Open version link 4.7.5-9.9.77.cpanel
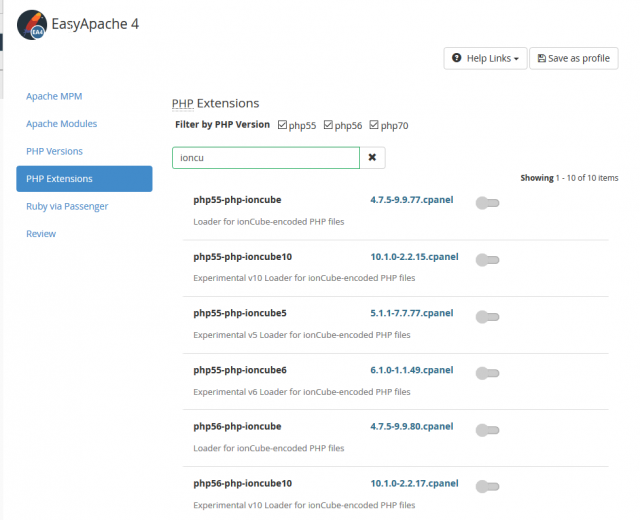 411,200
